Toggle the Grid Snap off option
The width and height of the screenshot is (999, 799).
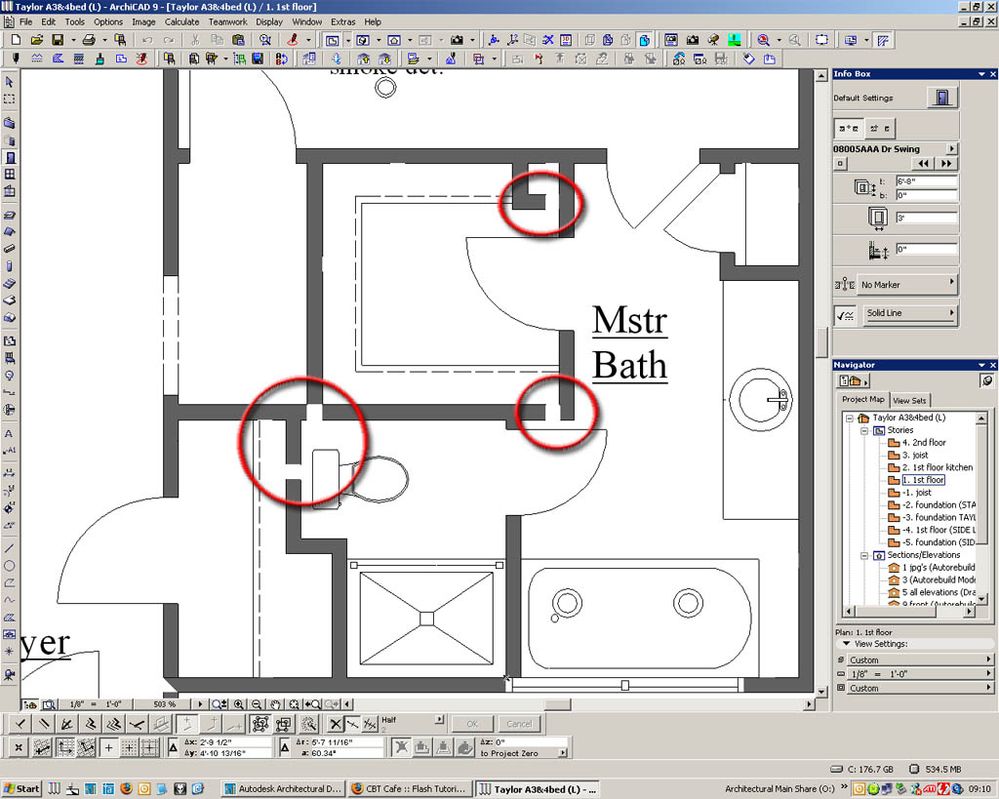pos(109,747)
